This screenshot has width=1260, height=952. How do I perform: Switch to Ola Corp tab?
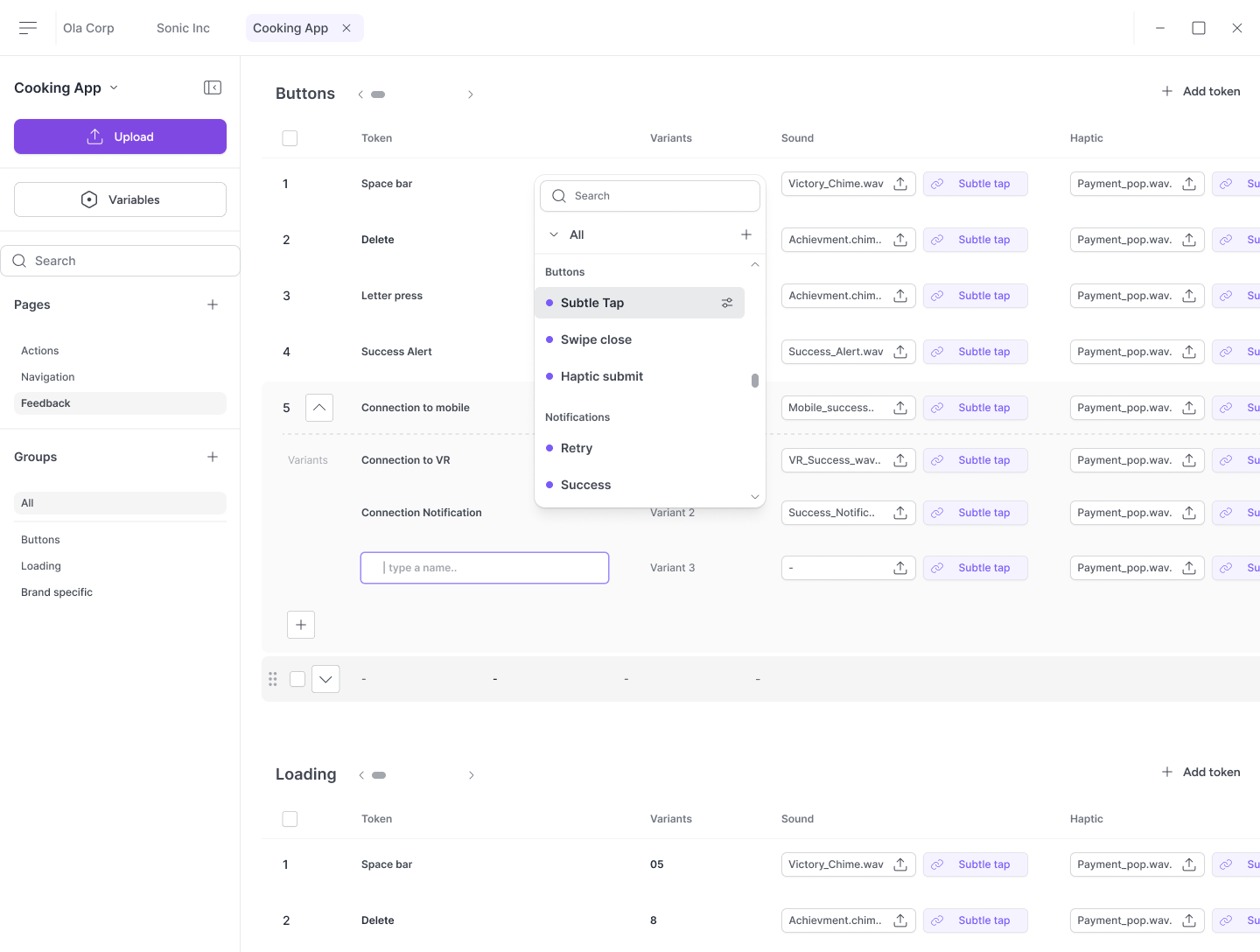pyautogui.click(x=88, y=28)
